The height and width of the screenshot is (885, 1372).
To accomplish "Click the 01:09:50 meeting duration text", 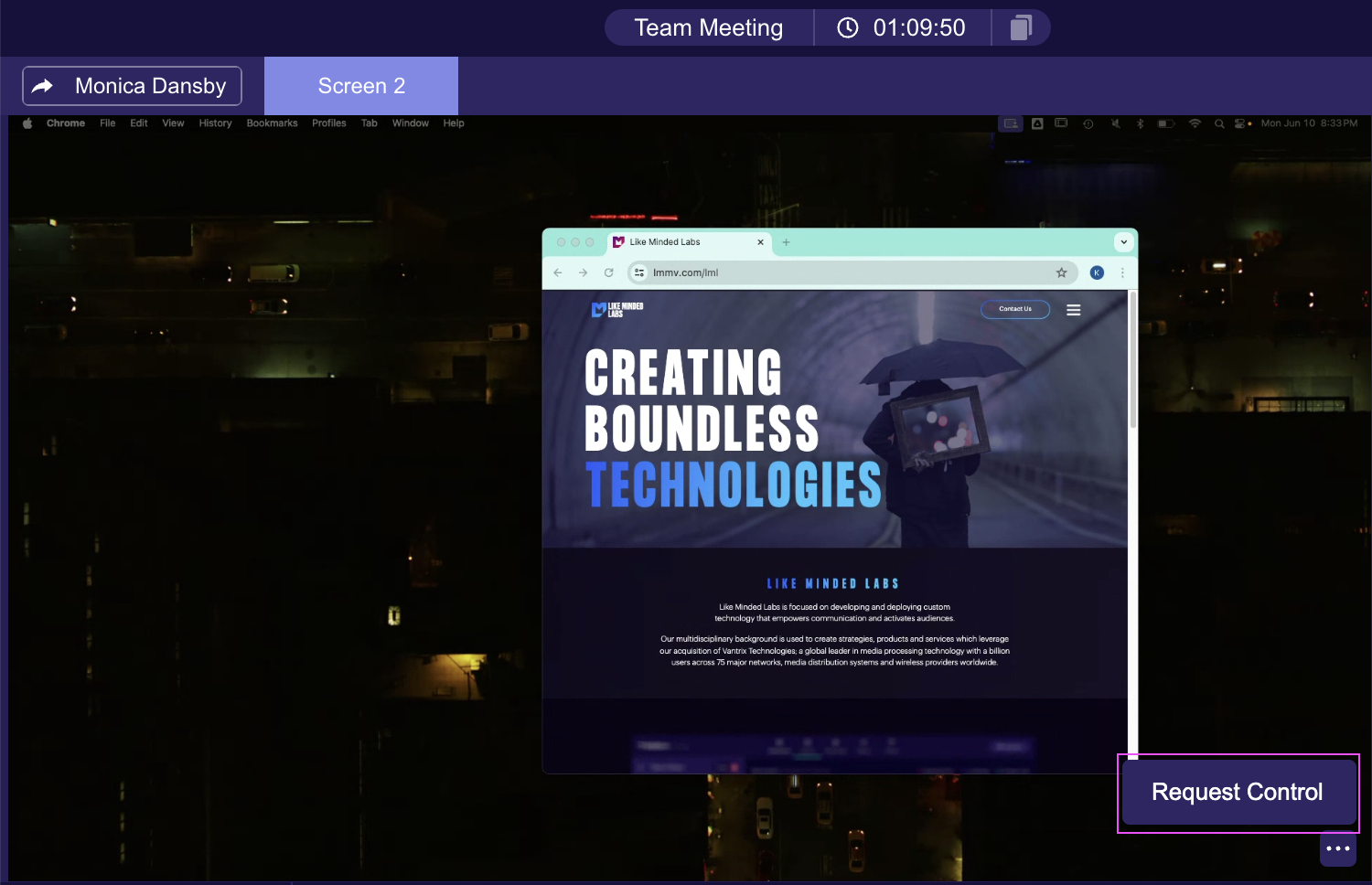I will coord(919,27).
